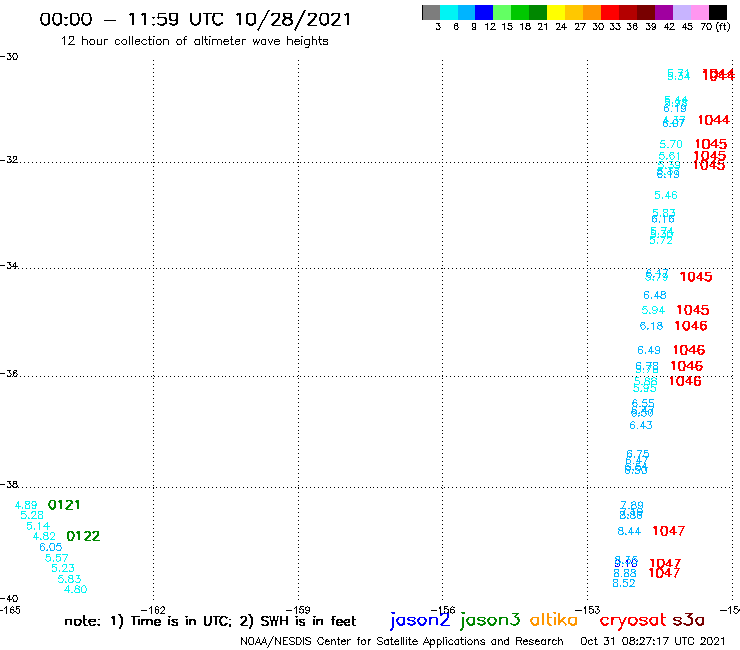Click the red '1046' next to 6.49
Screen dimensions: 740x650
(689, 350)
